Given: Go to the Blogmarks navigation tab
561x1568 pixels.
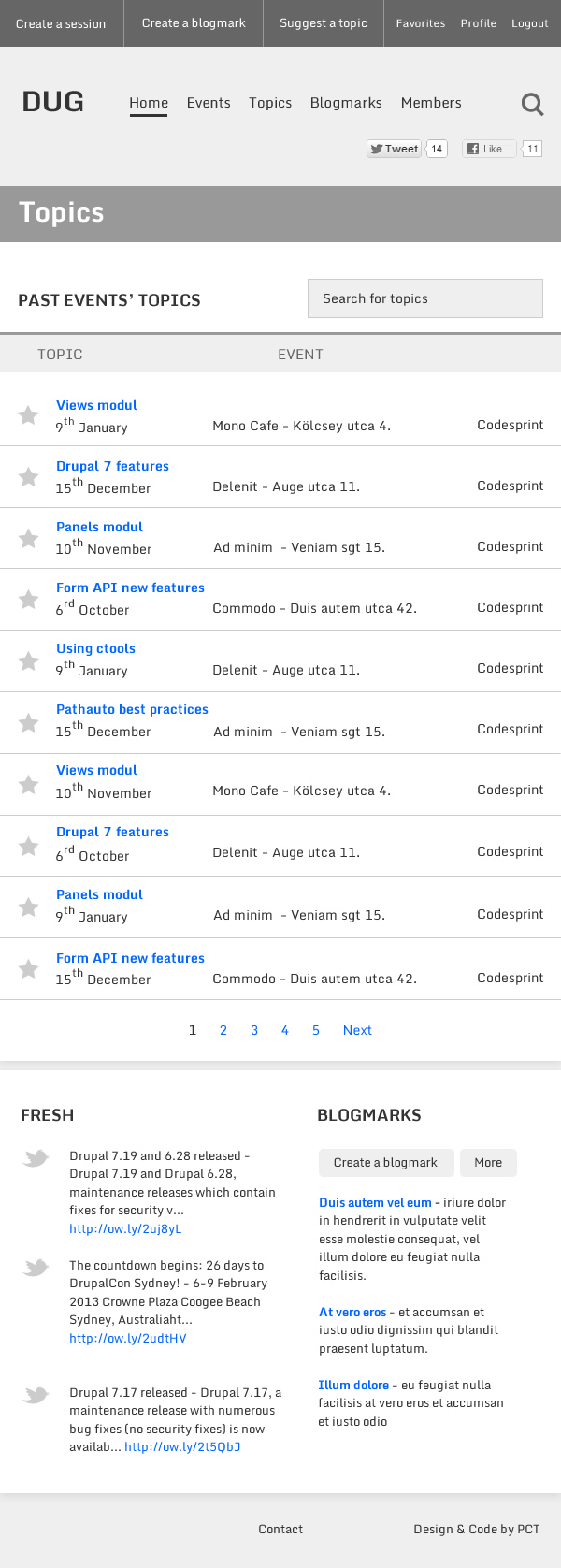Looking at the screenshot, I should click(346, 103).
